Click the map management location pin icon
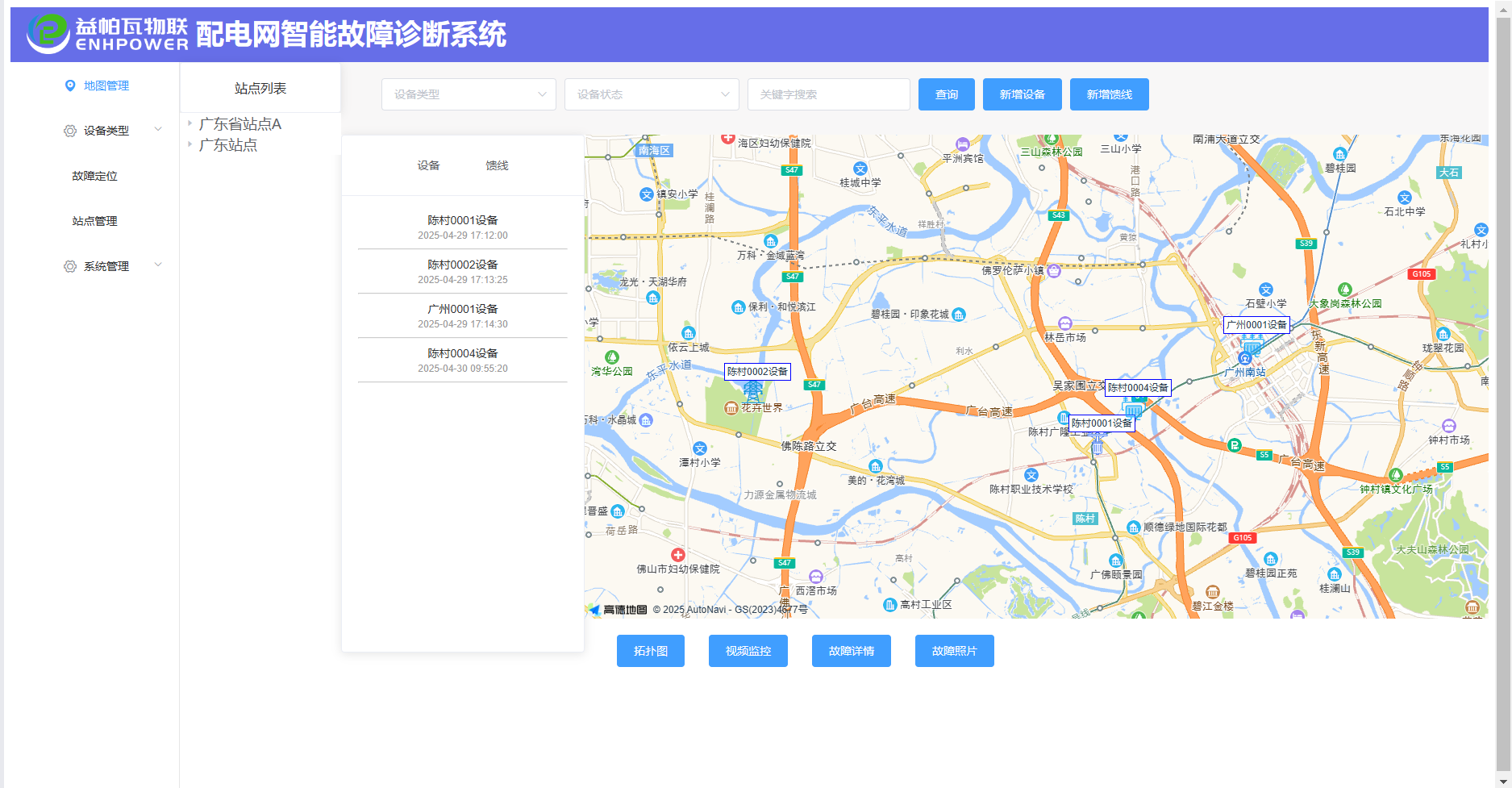This screenshot has width=1512, height=788. click(x=70, y=85)
